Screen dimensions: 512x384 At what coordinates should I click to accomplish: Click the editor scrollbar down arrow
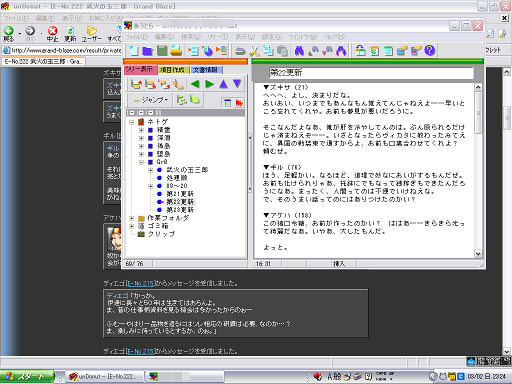coord(478,254)
